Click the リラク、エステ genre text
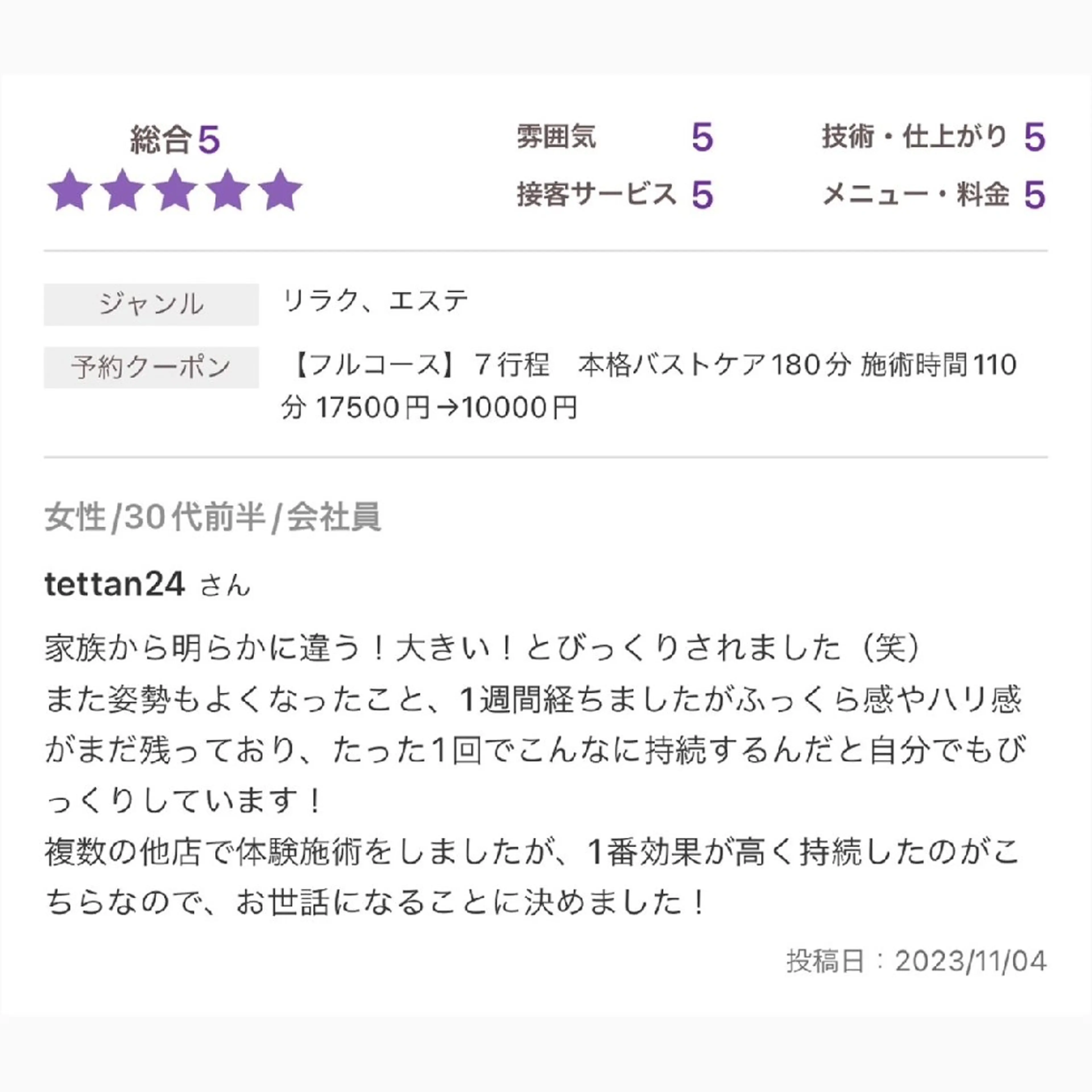 pos(375,301)
